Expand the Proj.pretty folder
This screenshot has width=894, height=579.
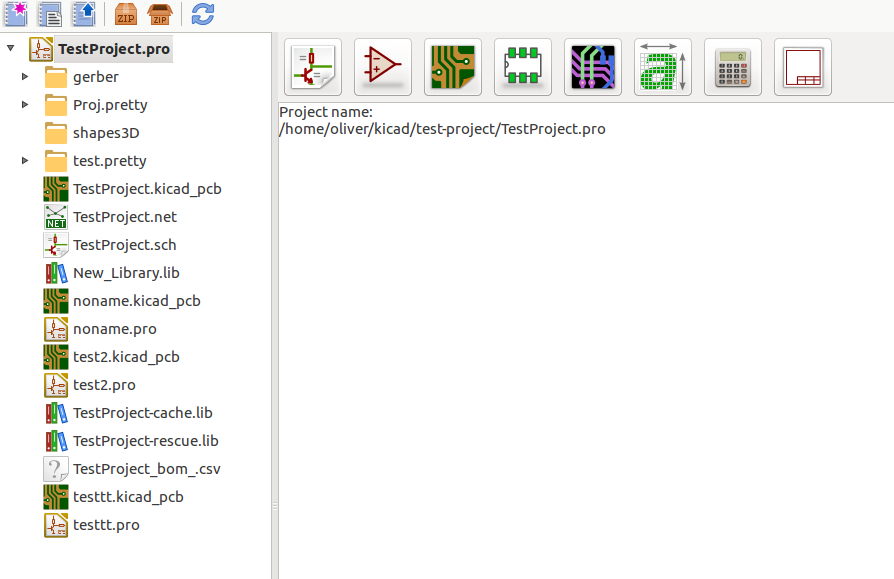[x=25, y=104]
